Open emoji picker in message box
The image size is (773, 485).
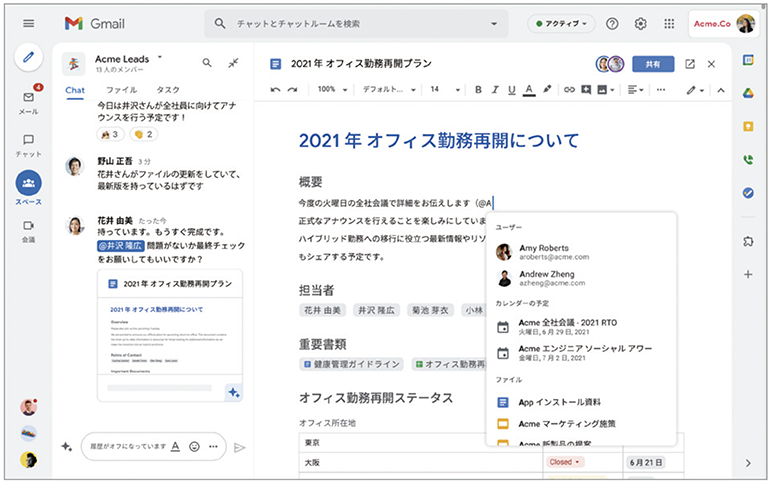tap(195, 447)
